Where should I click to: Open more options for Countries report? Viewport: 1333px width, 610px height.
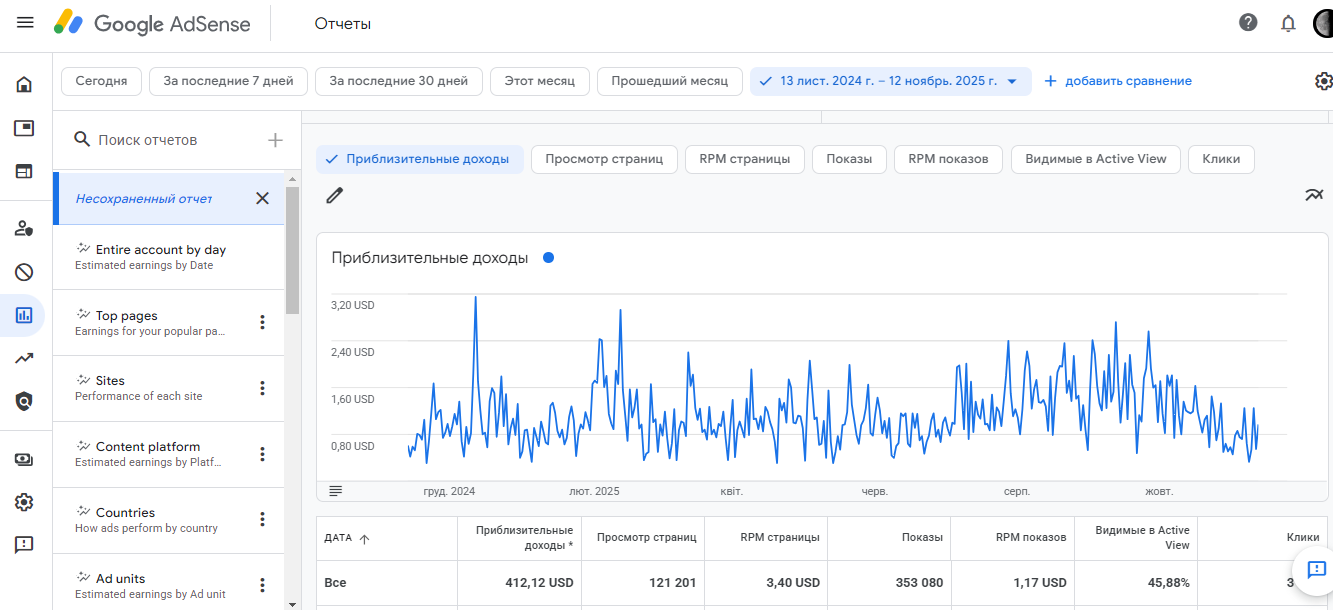point(263,519)
